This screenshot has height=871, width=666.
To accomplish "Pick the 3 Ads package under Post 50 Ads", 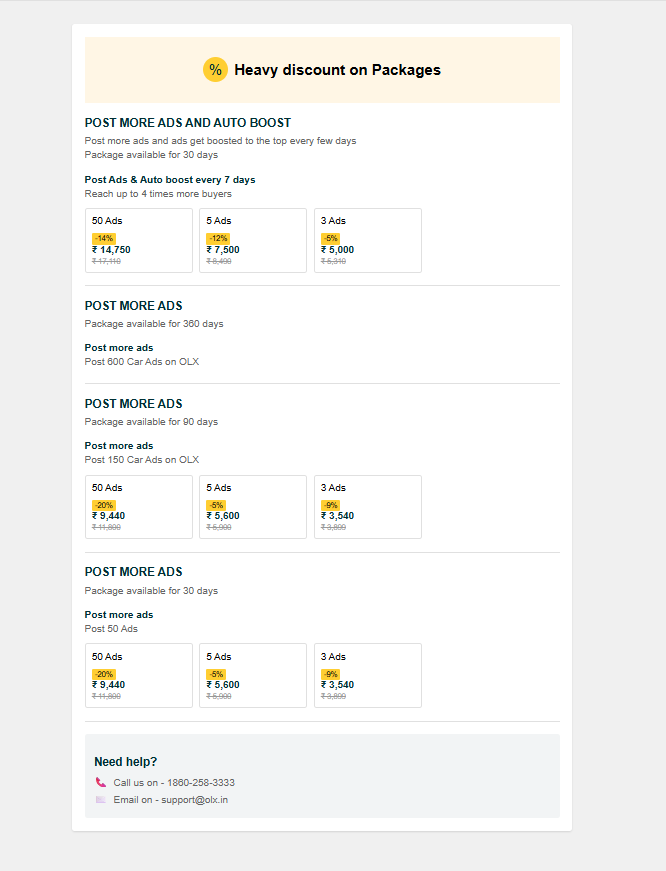I will (367, 675).
